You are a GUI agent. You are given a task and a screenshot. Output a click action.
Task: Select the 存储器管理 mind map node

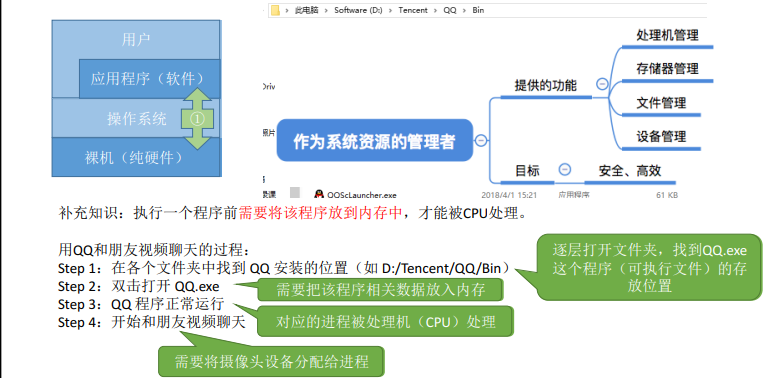[x=667, y=68]
